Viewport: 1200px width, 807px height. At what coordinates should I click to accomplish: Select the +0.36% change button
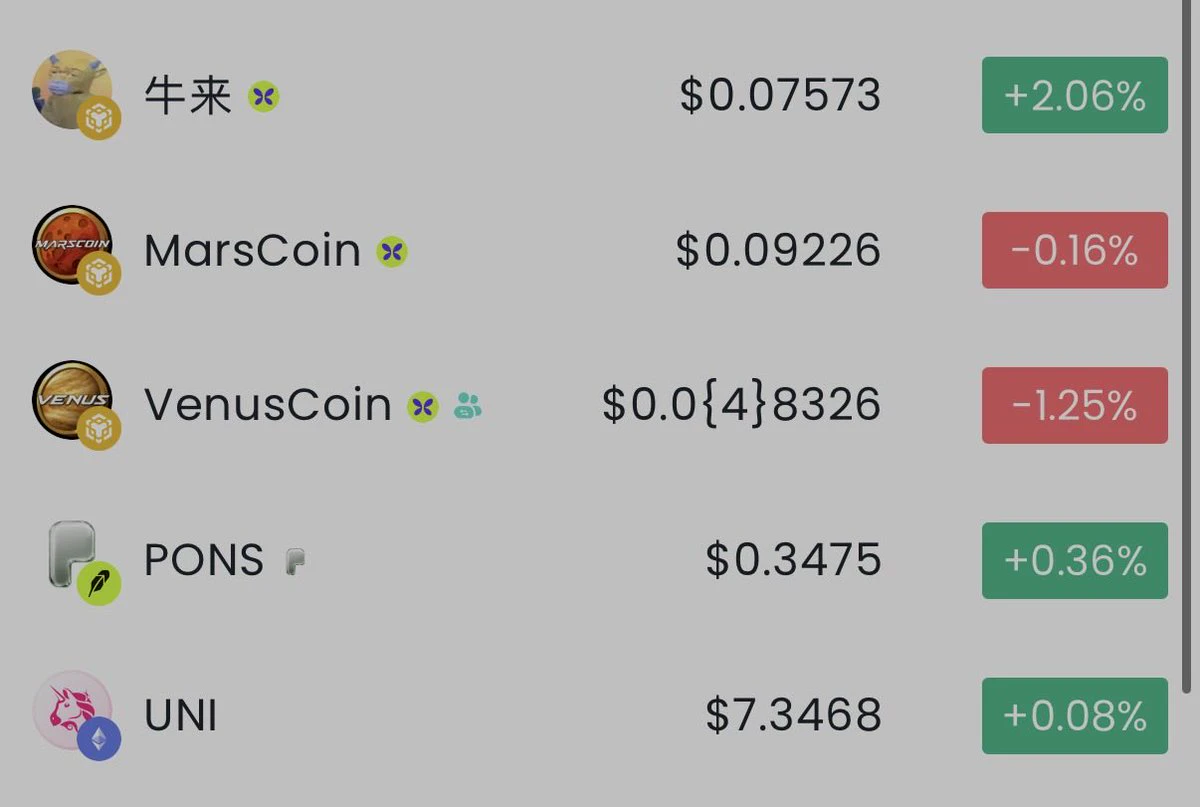click(1075, 560)
